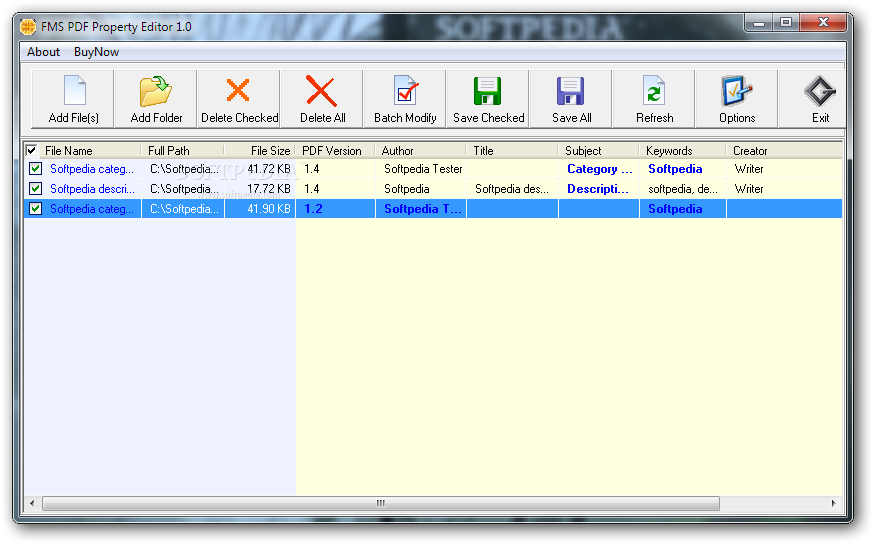Sort by File Size column header
The height and width of the screenshot is (544, 874).
(260, 150)
